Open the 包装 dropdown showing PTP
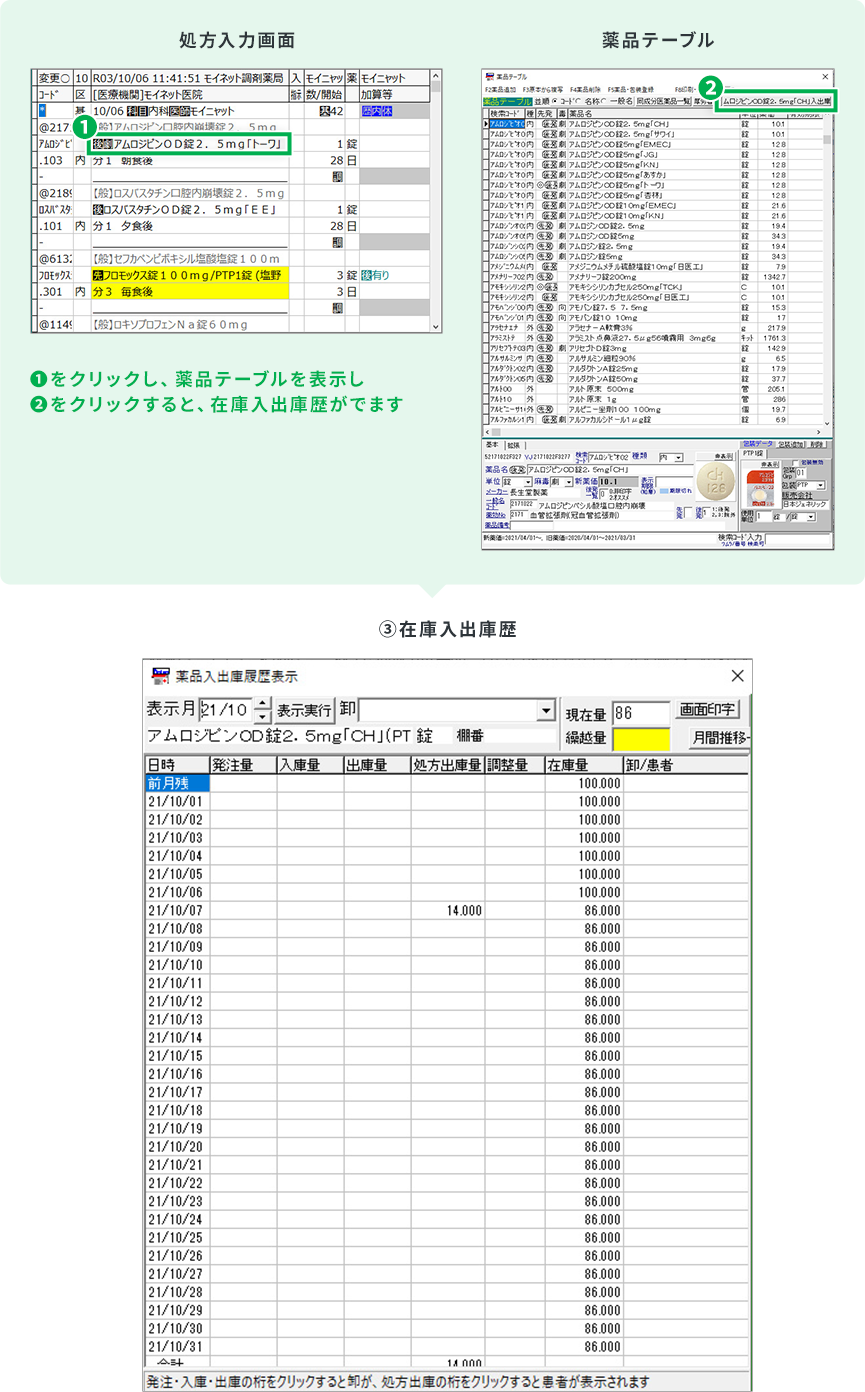The height and width of the screenshot is (1392, 865). [811, 485]
